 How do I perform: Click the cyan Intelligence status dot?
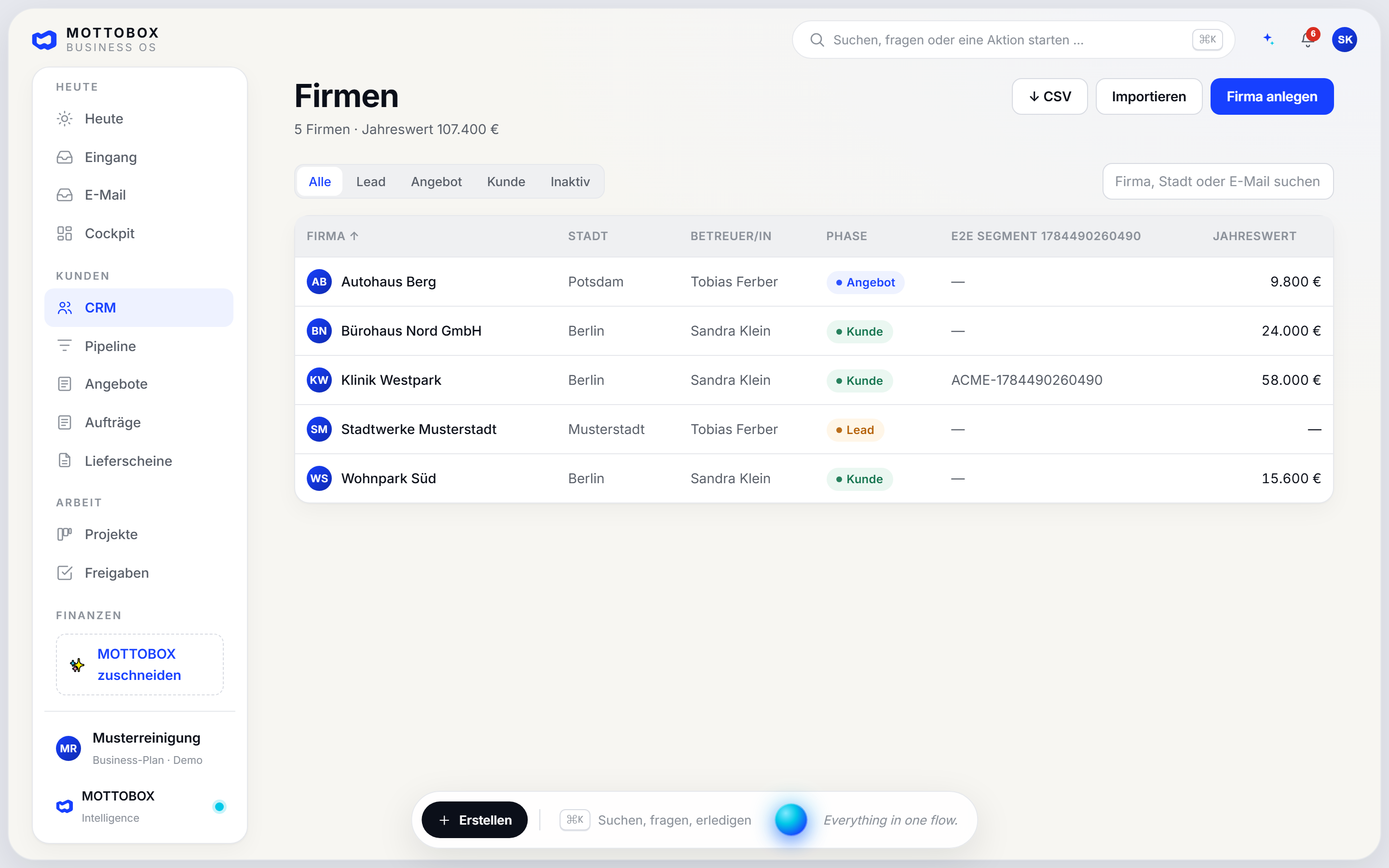pyautogui.click(x=219, y=807)
